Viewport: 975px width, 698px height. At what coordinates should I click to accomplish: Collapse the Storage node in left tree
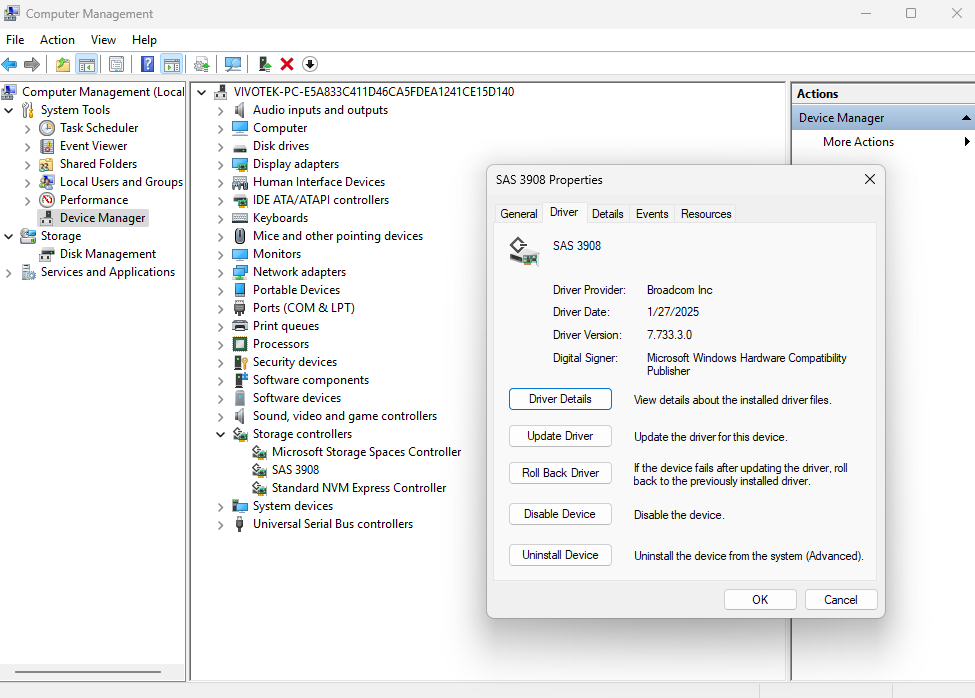[x=9, y=236]
